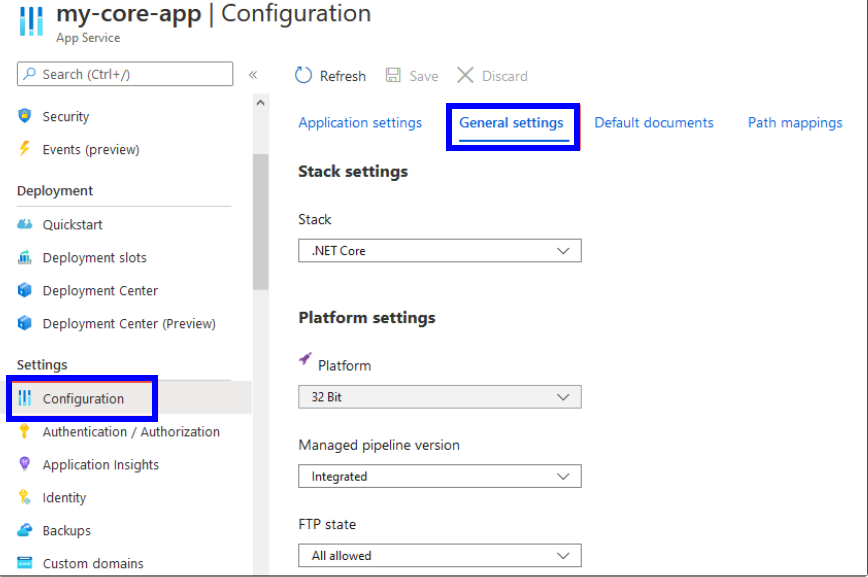Click the Platform settings heading
This screenshot has width=868, height=577.
click(x=367, y=317)
